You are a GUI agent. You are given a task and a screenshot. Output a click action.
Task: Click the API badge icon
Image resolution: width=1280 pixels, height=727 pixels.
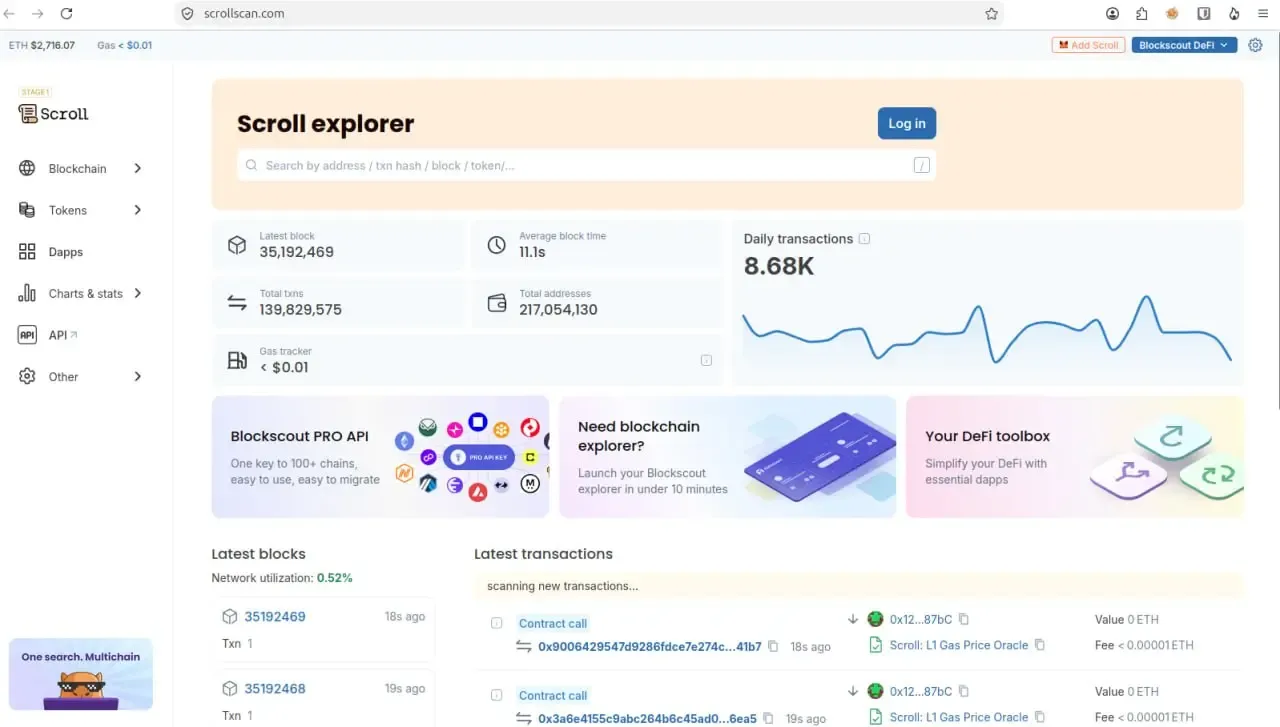pos(27,335)
